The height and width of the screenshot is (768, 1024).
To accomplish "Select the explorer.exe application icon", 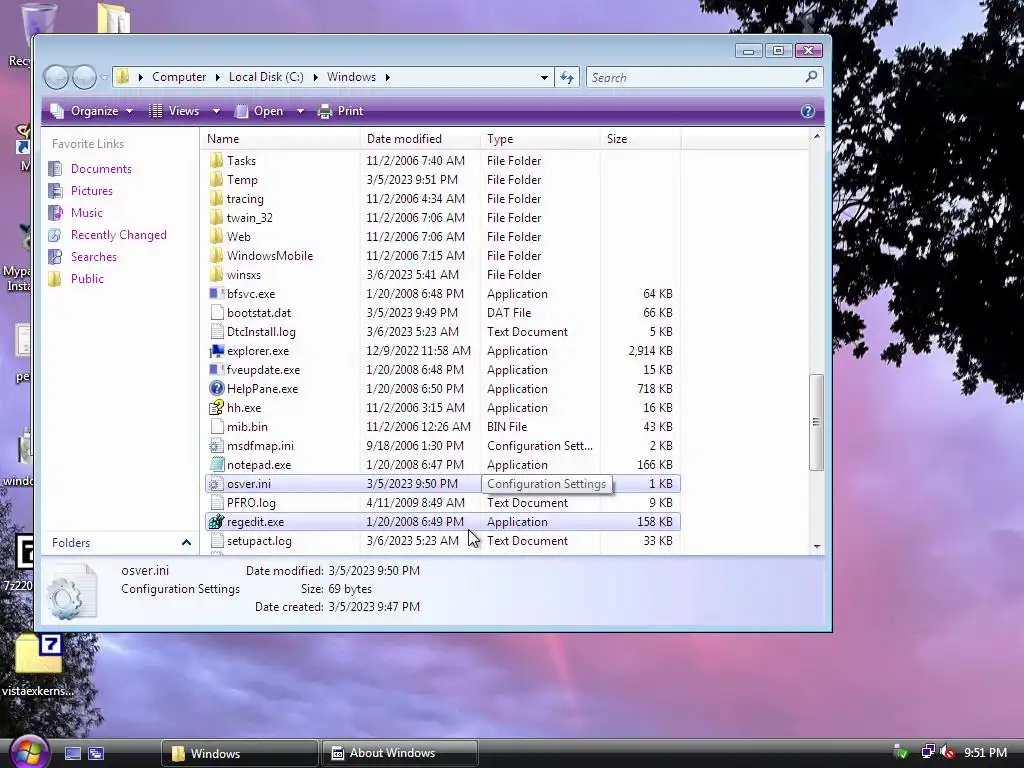I will pos(216,351).
